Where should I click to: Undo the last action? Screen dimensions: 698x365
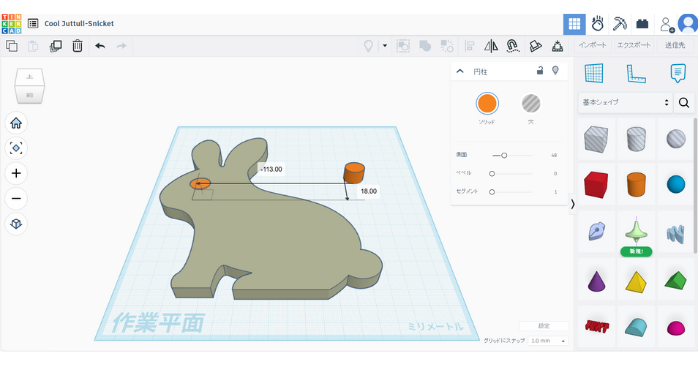pyautogui.click(x=100, y=46)
